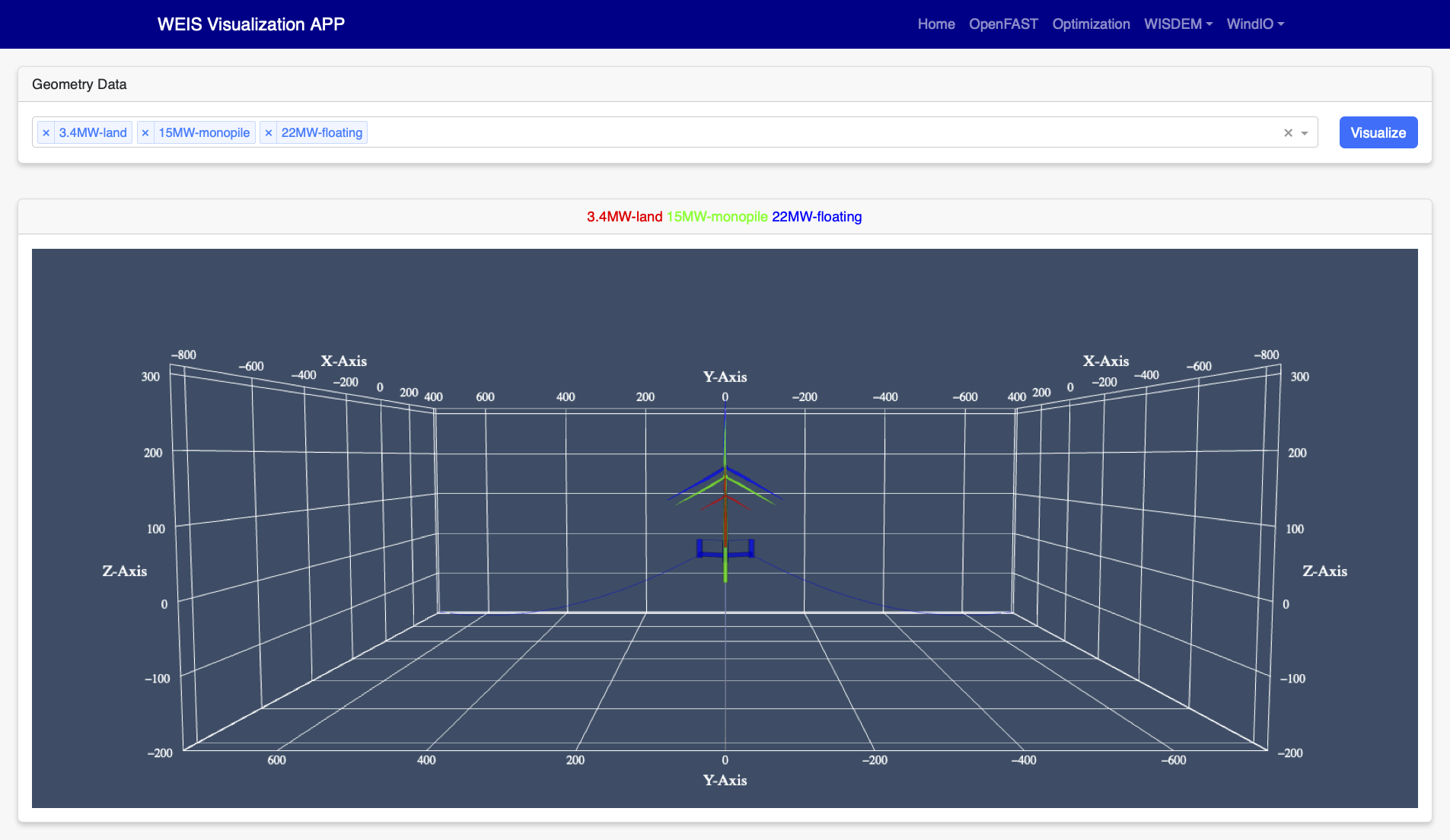Click inside the geometry multi-select field
The height and width of the screenshot is (840, 1450).
click(x=822, y=132)
